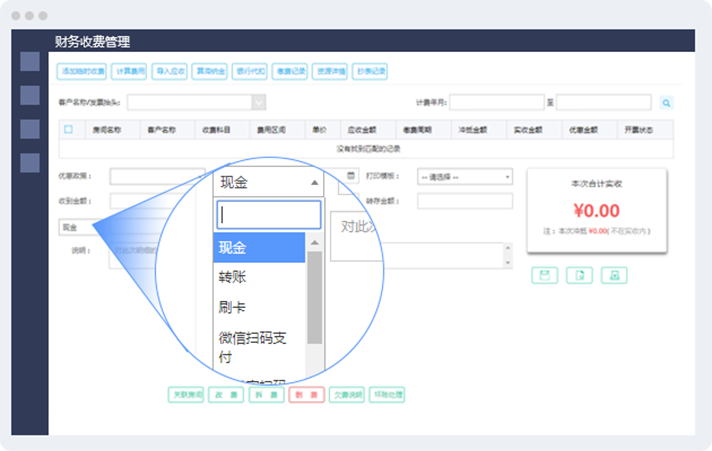Image resolution: width=712 pixels, height=451 pixels.
Task: Open the third sidebar square icon
Action: pyautogui.click(x=30, y=129)
